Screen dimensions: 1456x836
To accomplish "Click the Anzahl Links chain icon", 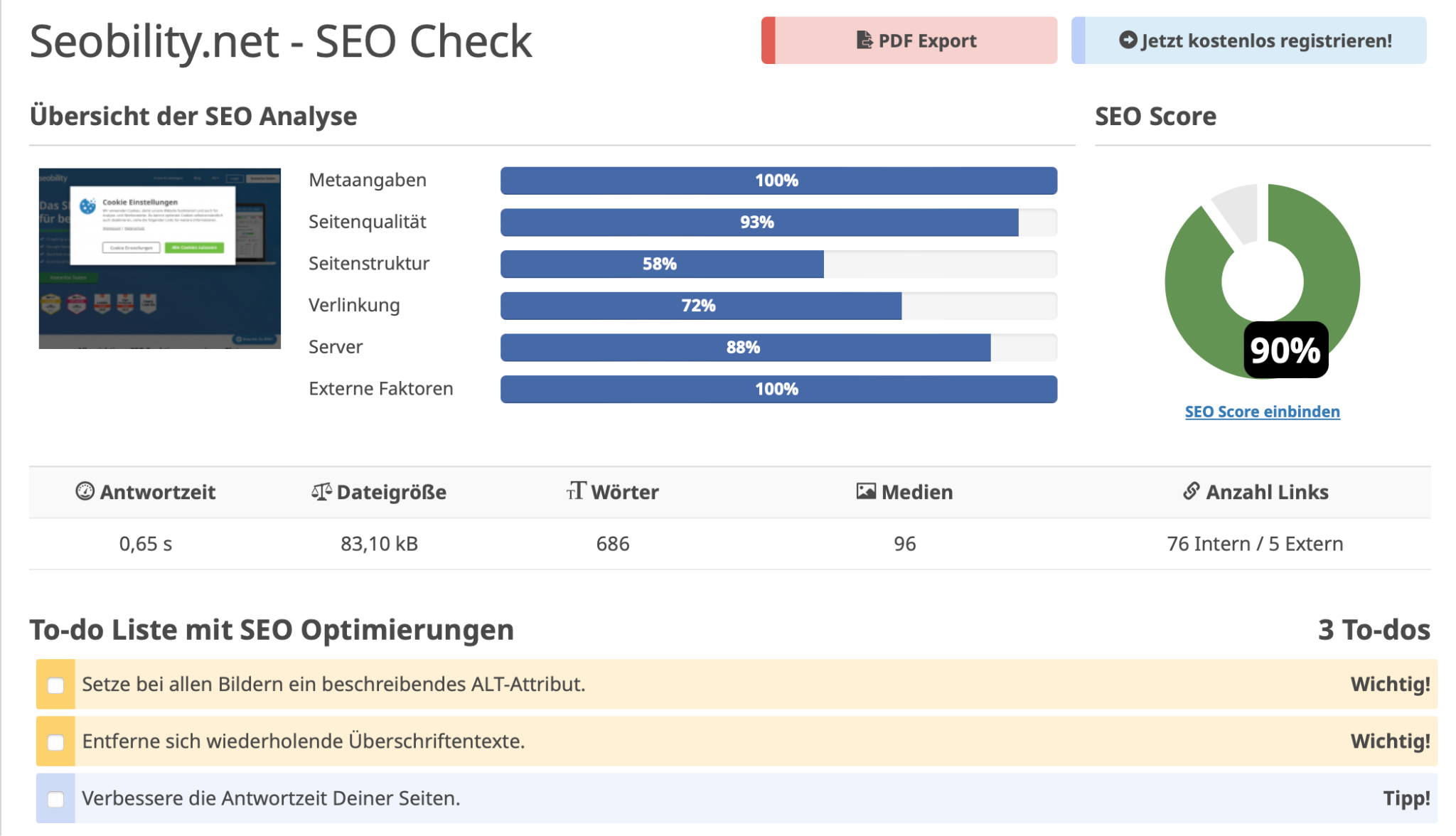I will (1192, 491).
